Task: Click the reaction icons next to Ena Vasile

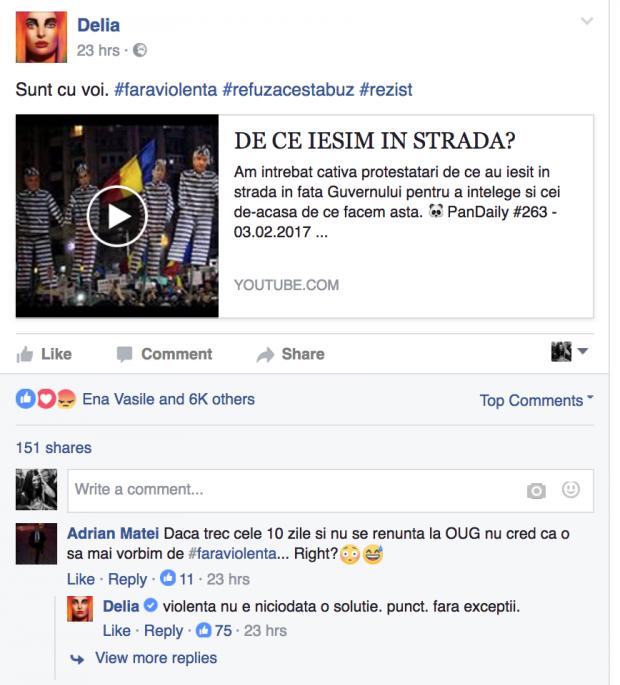Action: pyautogui.click(x=46, y=399)
